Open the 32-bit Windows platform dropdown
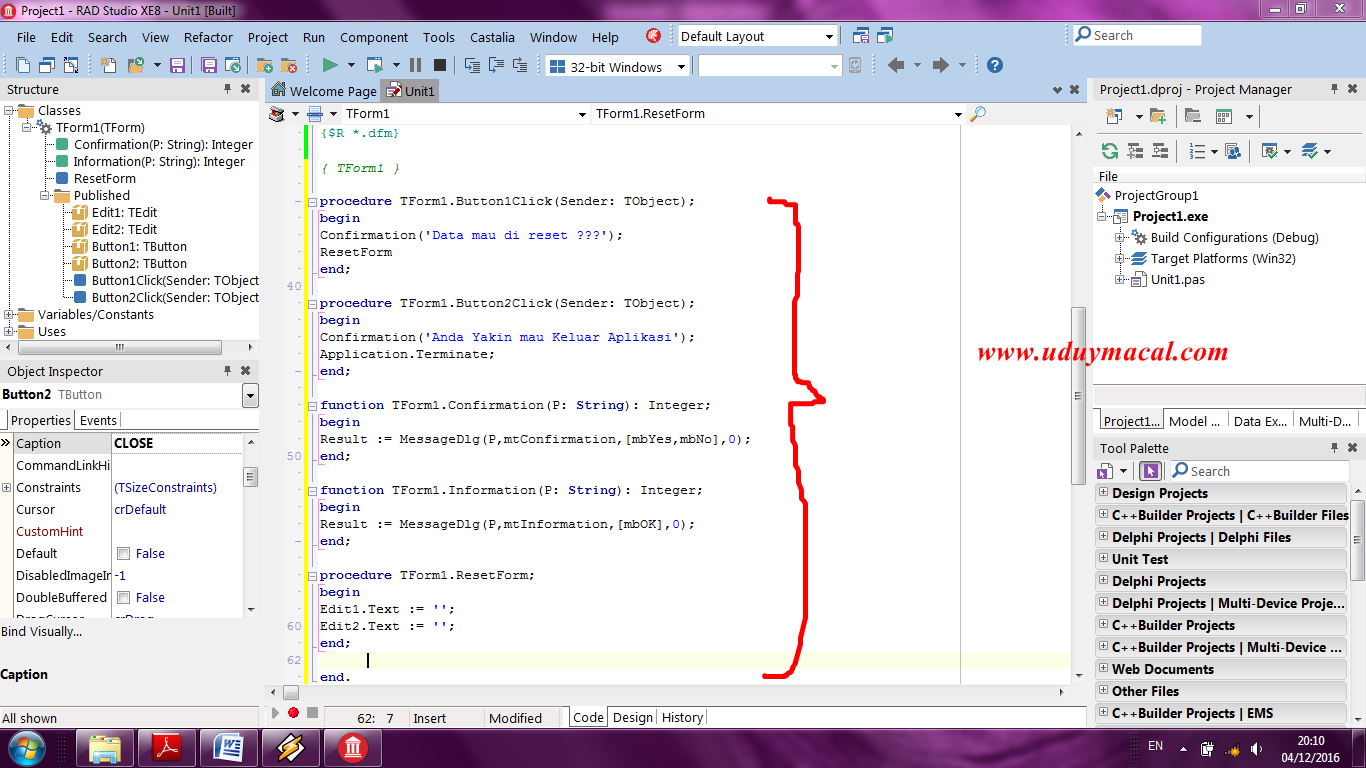 pos(681,67)
